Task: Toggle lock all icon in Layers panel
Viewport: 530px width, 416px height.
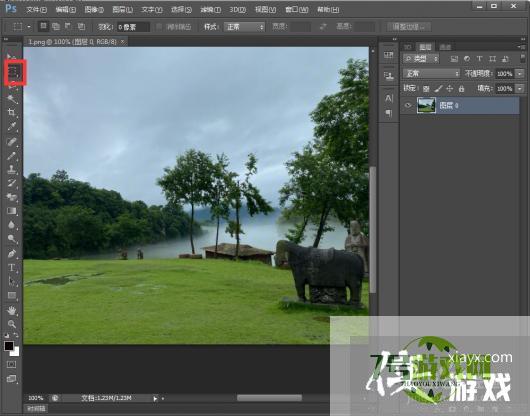Action: 461,89
